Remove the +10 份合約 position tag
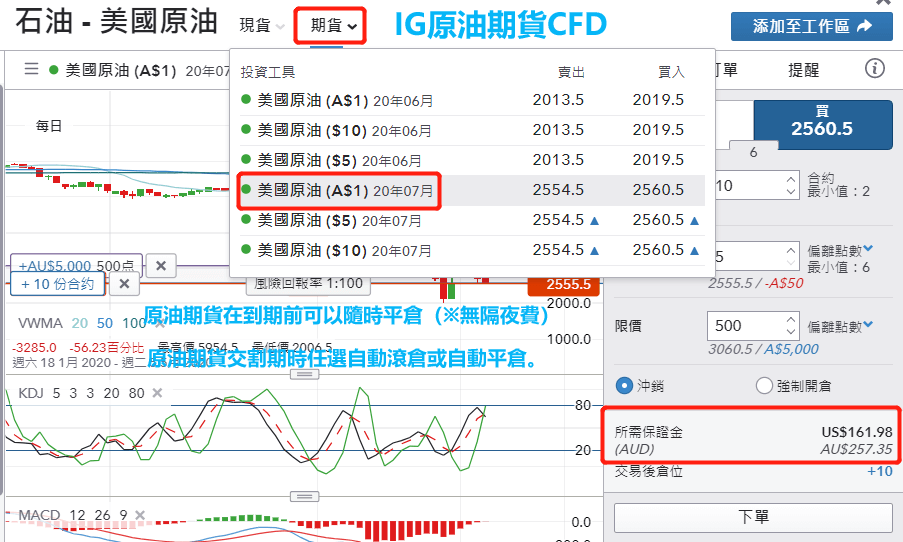903x542 pixels. [124, 284]
